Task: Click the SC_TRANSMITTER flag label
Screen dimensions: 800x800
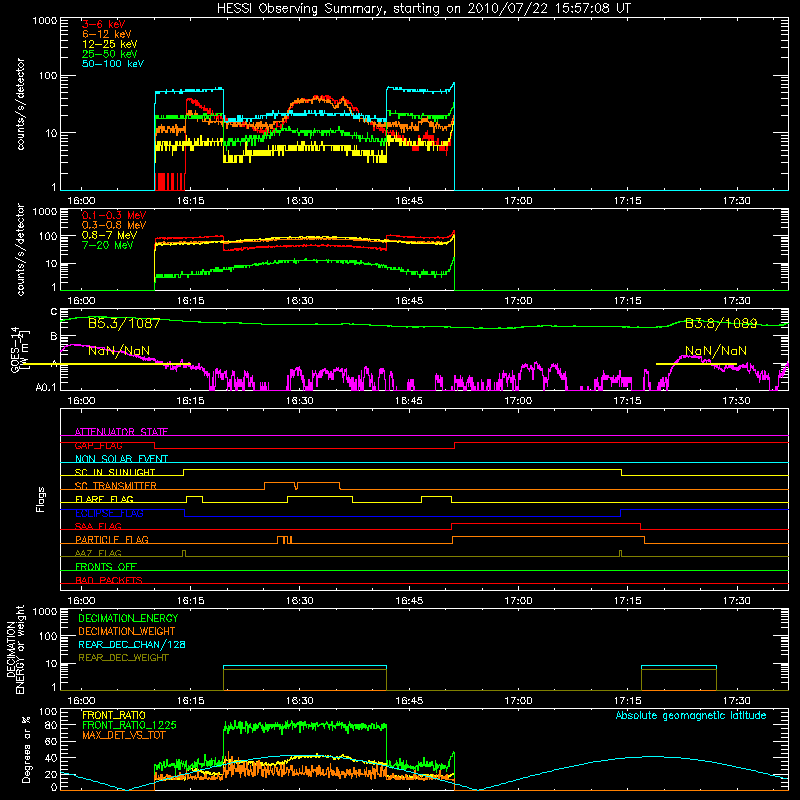Action: pos(116,486)
